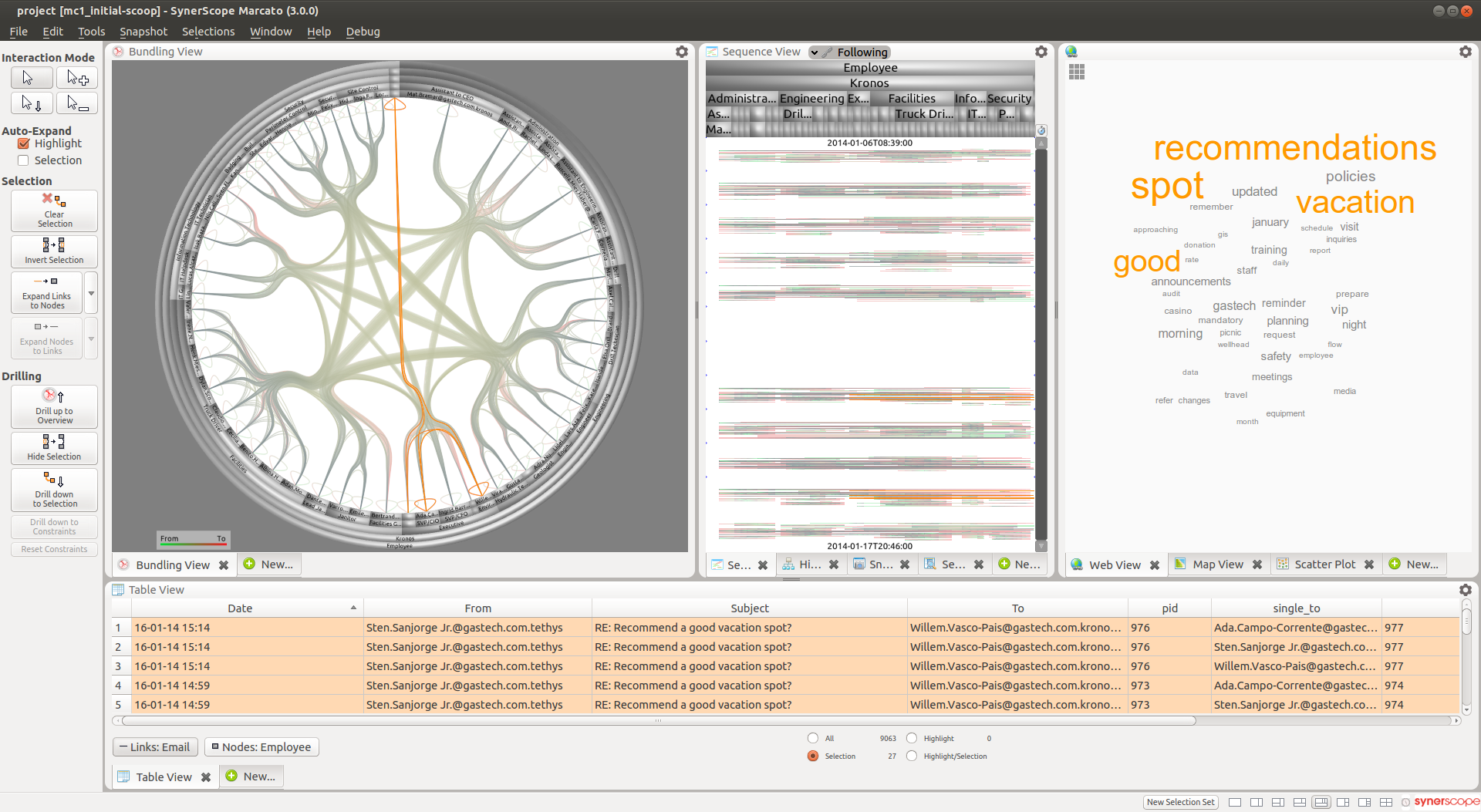Viewport: 1481px width, 812px height.
Task: Select the All radio button
Action: [x=812, y=739]
